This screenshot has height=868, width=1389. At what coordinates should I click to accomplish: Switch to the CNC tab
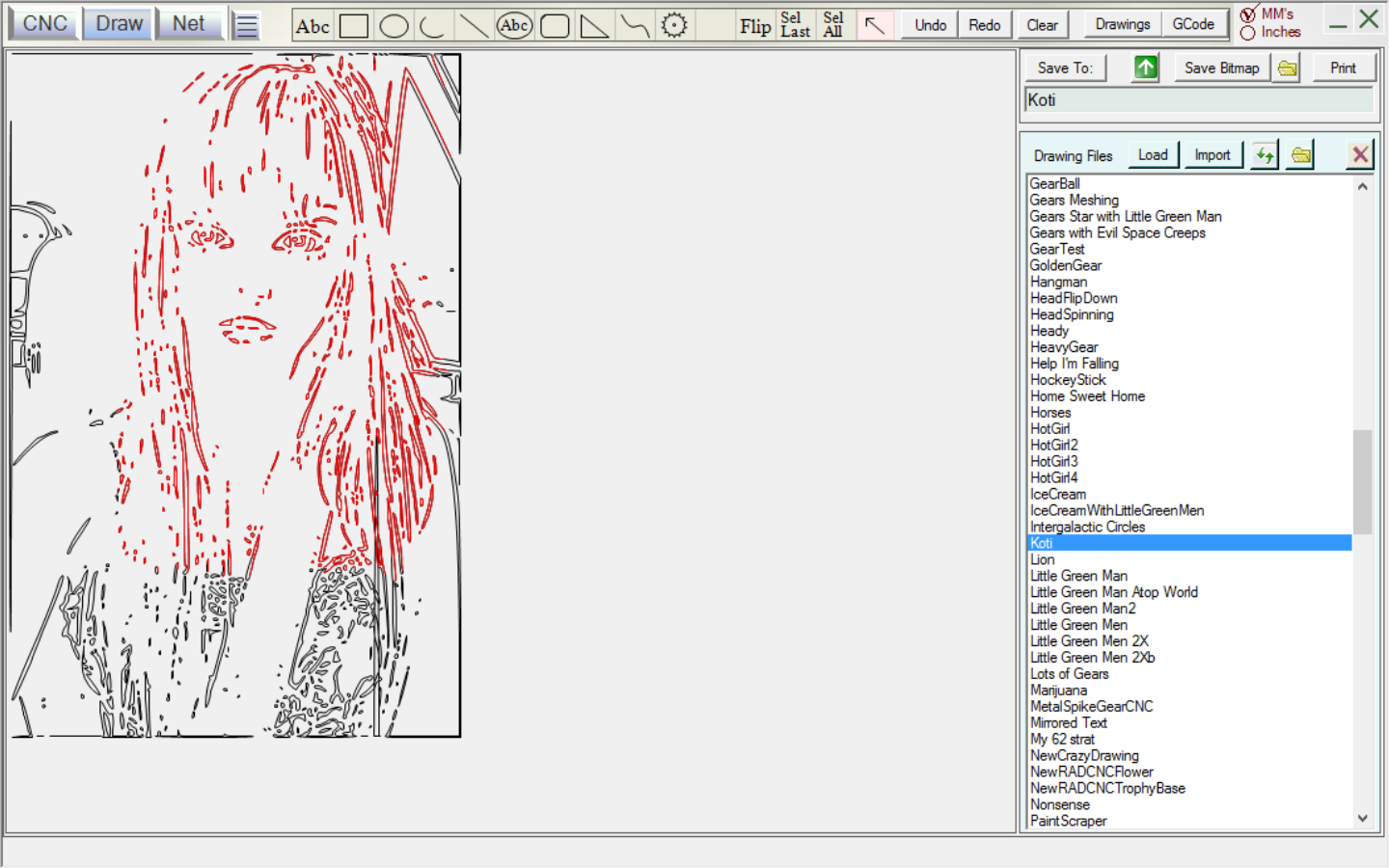[44, 23]
